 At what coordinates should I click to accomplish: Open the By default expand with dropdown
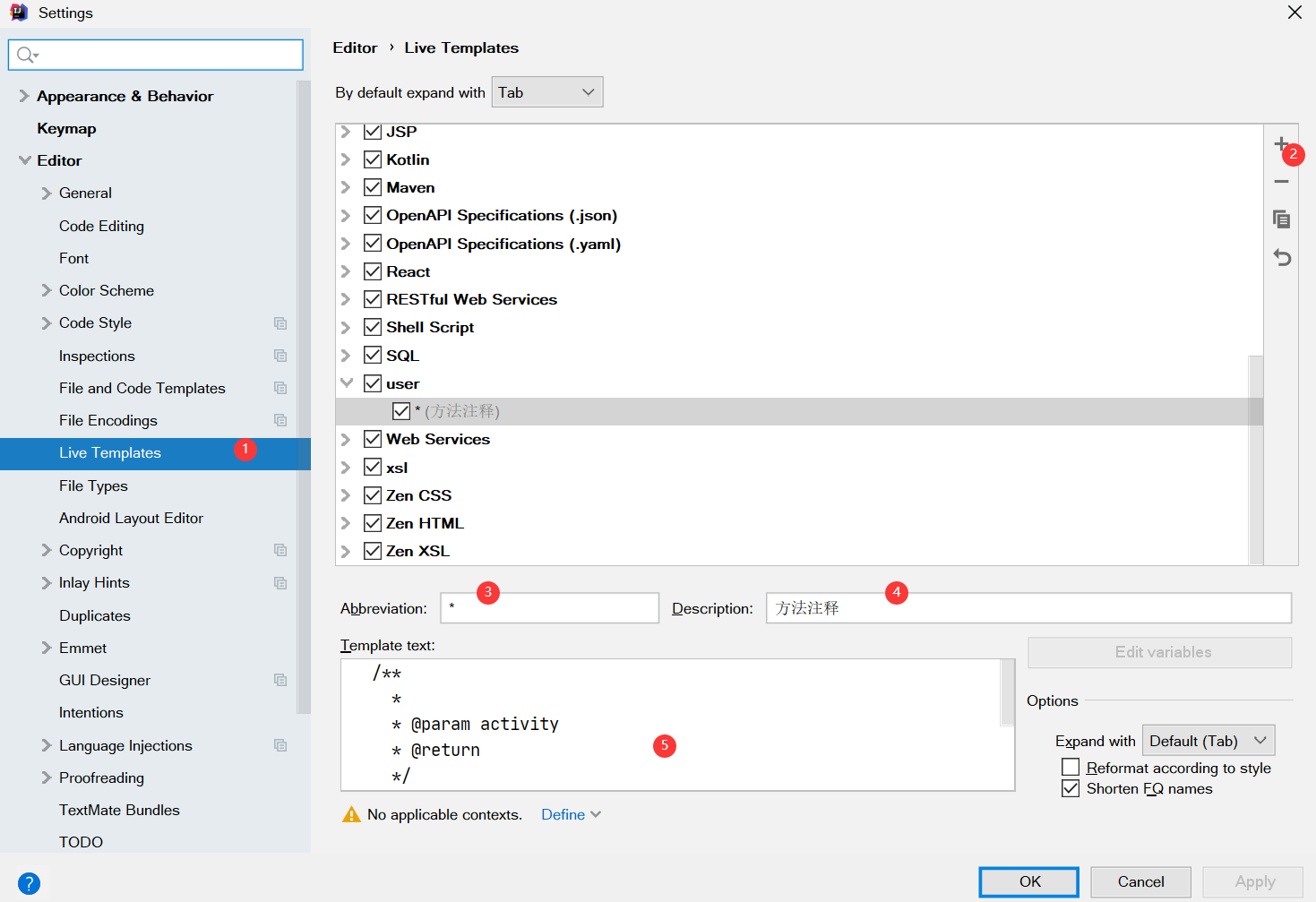547,92
